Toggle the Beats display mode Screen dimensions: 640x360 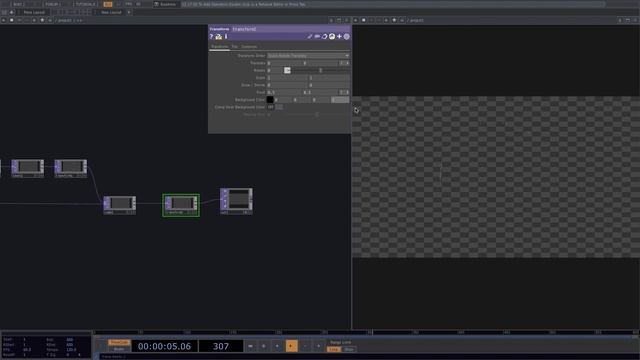pyautogui.click(x=119, y=349)
